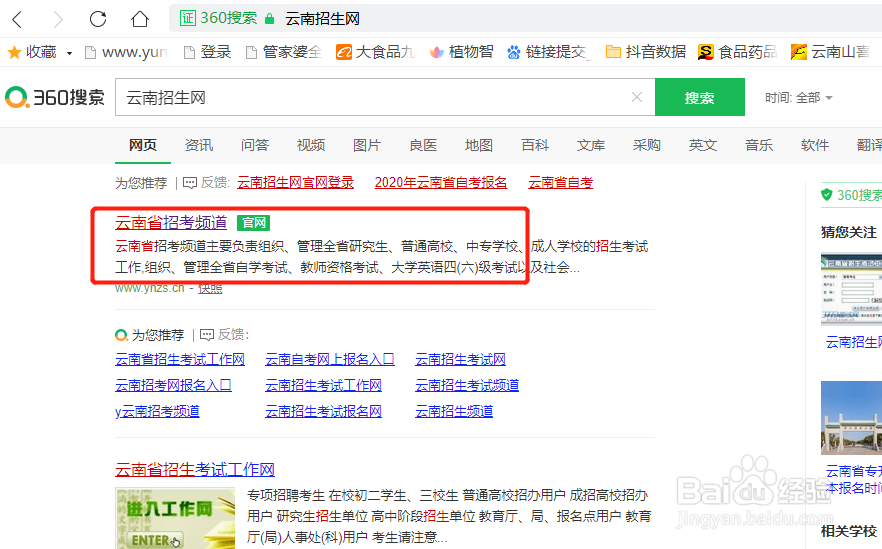Switch to the 文库 tab

591,145
